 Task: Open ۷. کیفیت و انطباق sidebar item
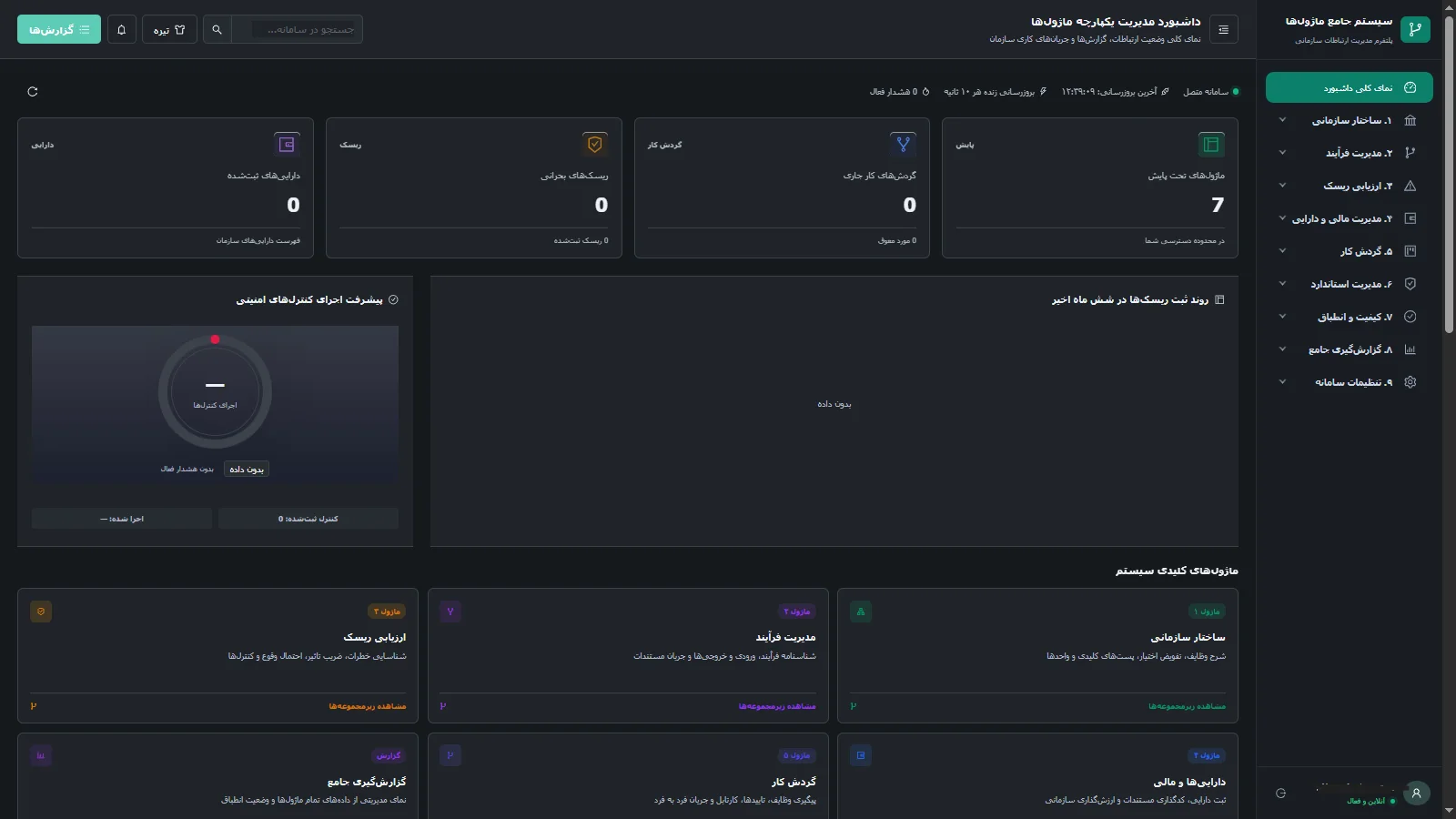pyautogui.click(x=1350, y=317)
